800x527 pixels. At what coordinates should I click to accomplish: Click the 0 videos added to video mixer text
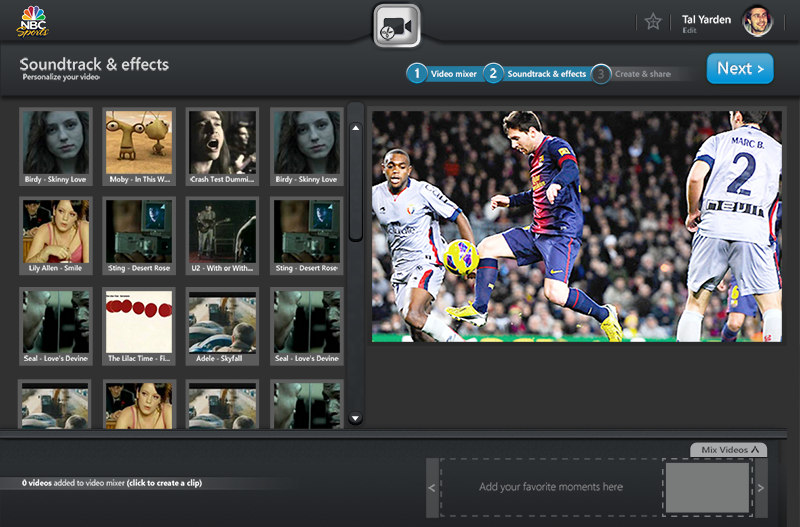coord(112,483)
